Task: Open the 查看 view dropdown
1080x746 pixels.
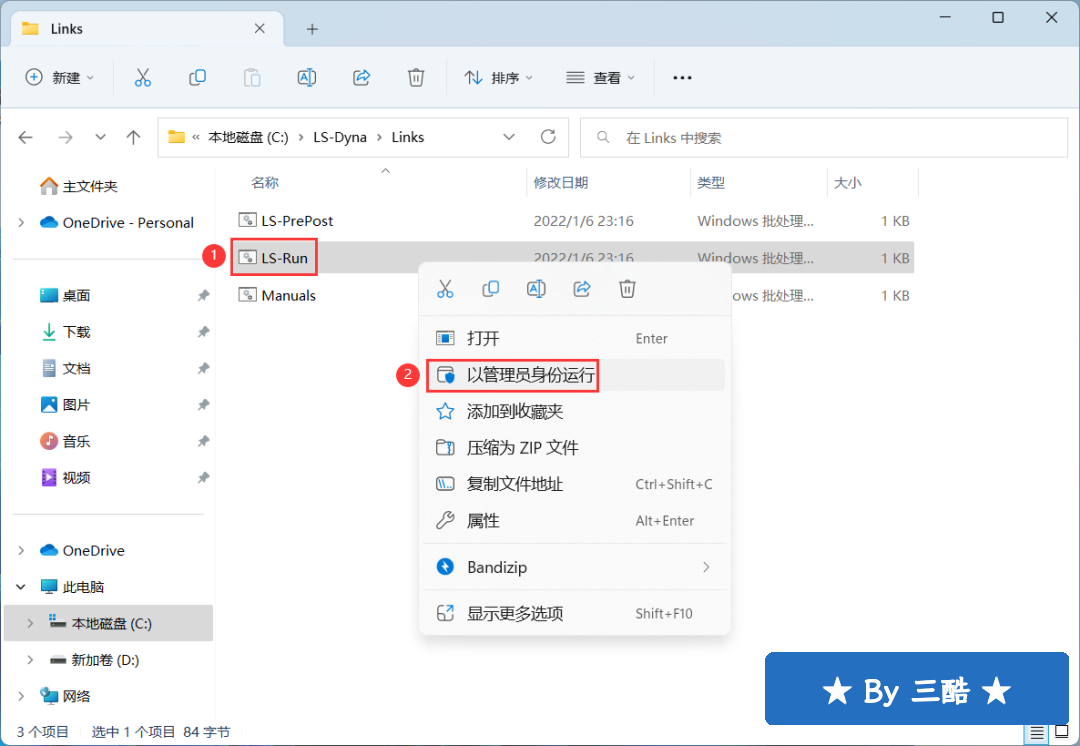Action: pyautogui.click(x=600, y=78)
